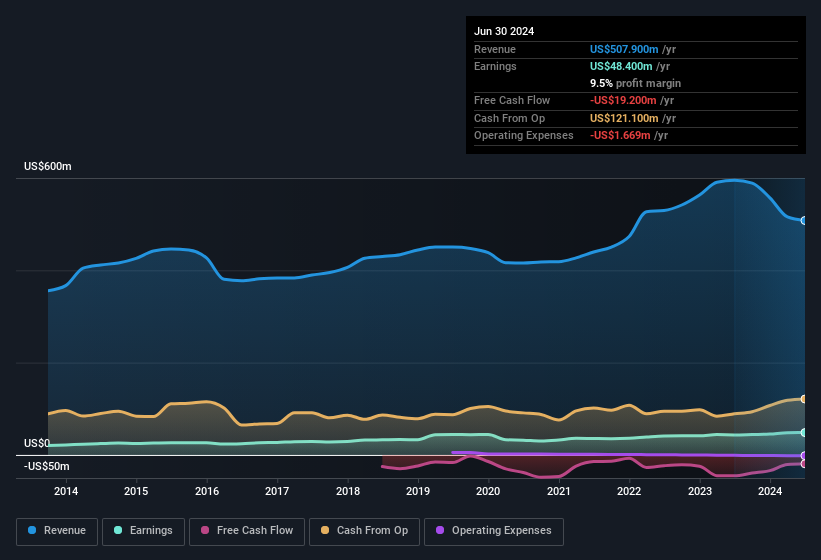The image size is (821, 560).
Task: Toggle the Earnings legend button
Action: pos(143,531)
